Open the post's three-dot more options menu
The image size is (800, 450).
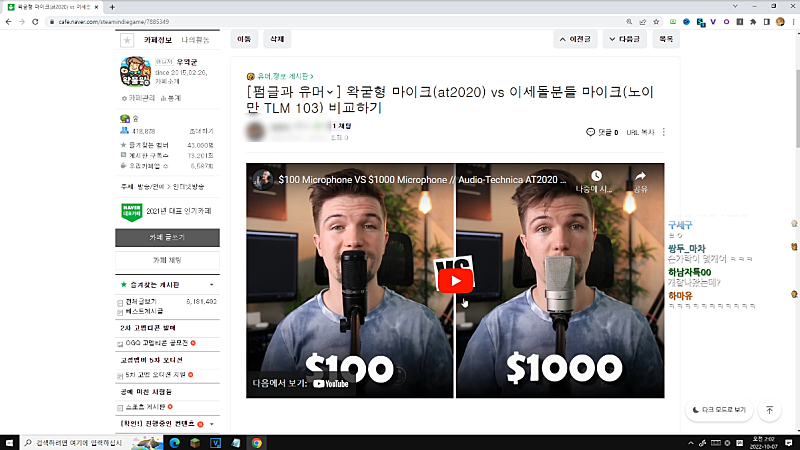(x=664, y=132)
